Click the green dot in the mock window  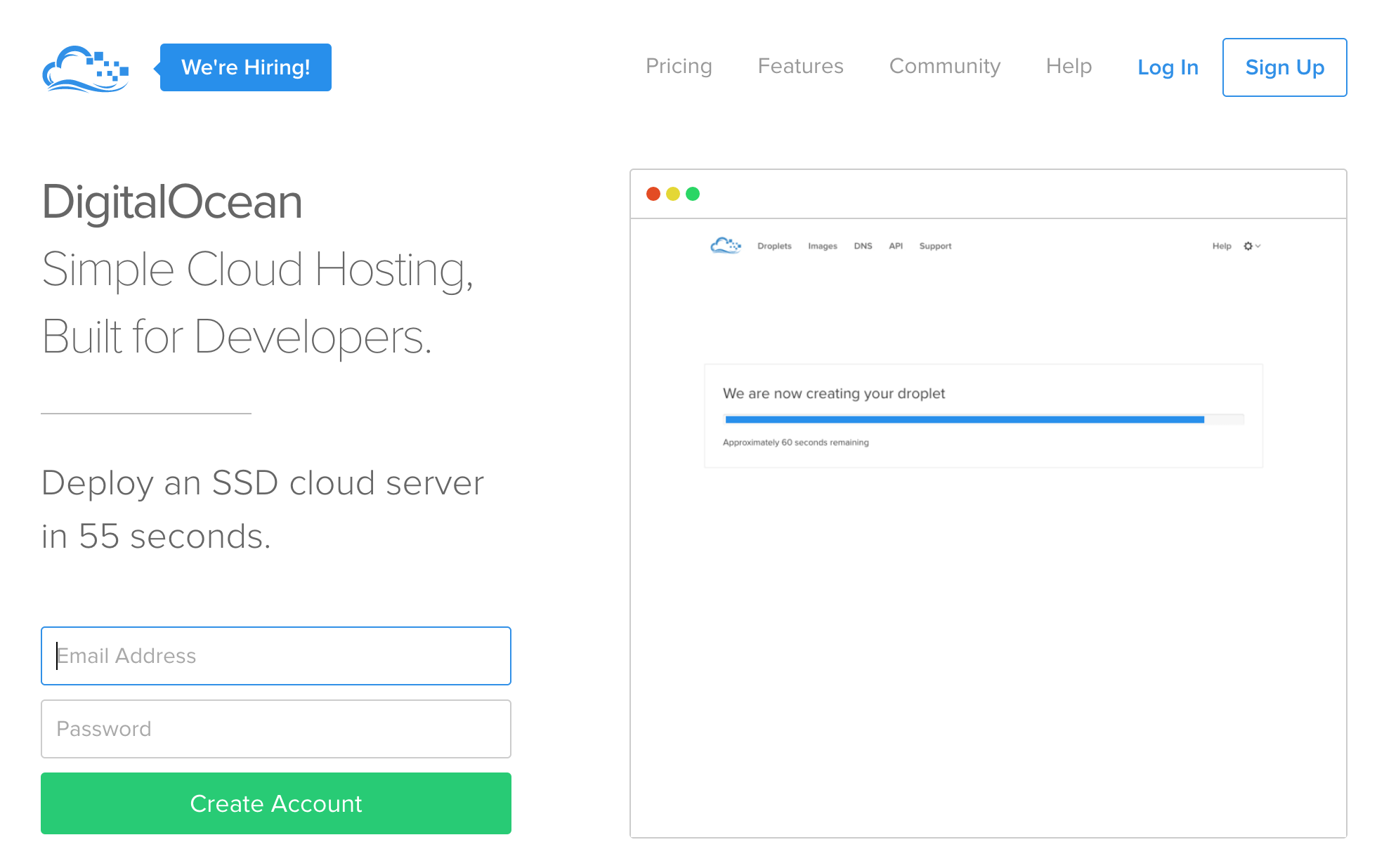[693, 194]
